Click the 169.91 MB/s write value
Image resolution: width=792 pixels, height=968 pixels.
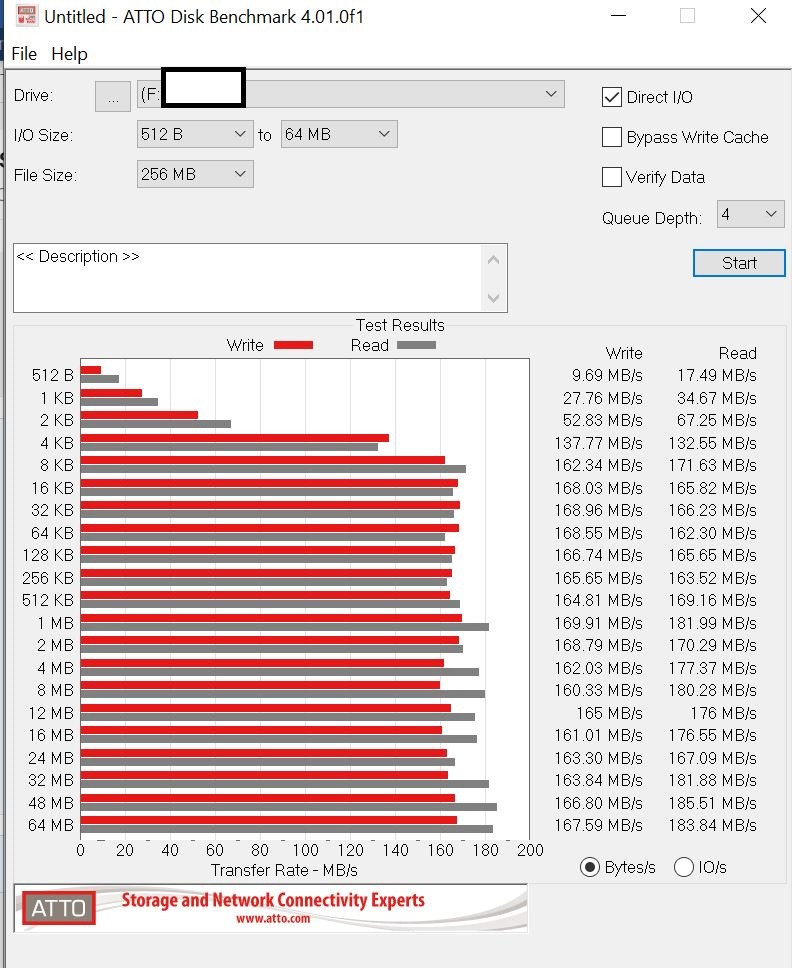(x=598, y=623)
